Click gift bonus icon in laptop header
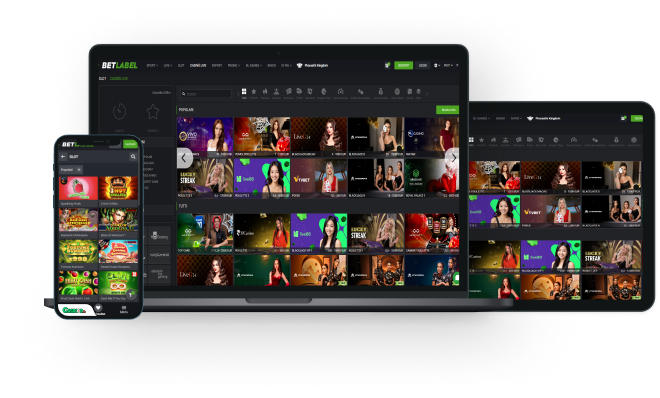The height and width of the screenshot is (398, 660). coord(387,65)
